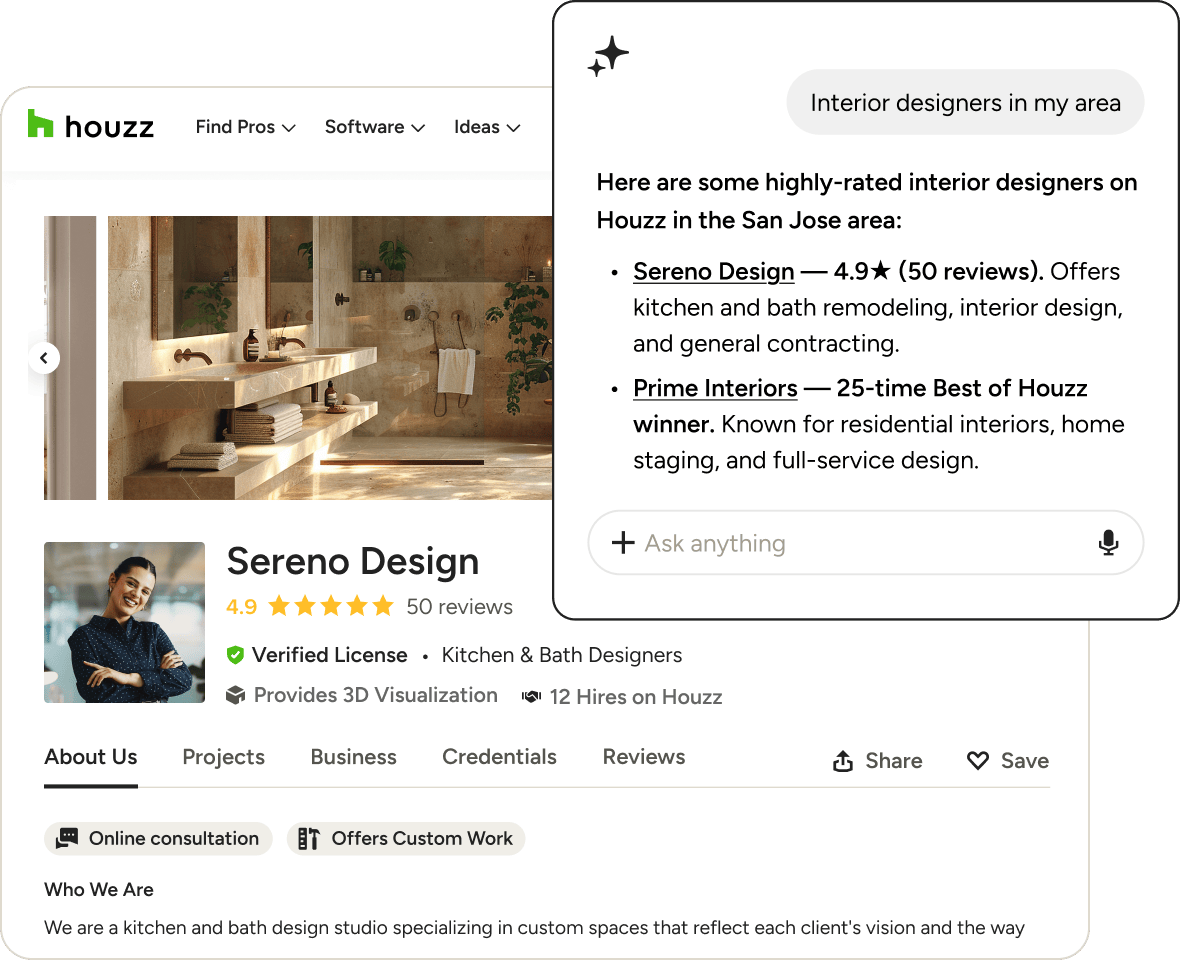
Task: Click the 'Interior designers in my area' message bubble
Action: tap(966, 102)
